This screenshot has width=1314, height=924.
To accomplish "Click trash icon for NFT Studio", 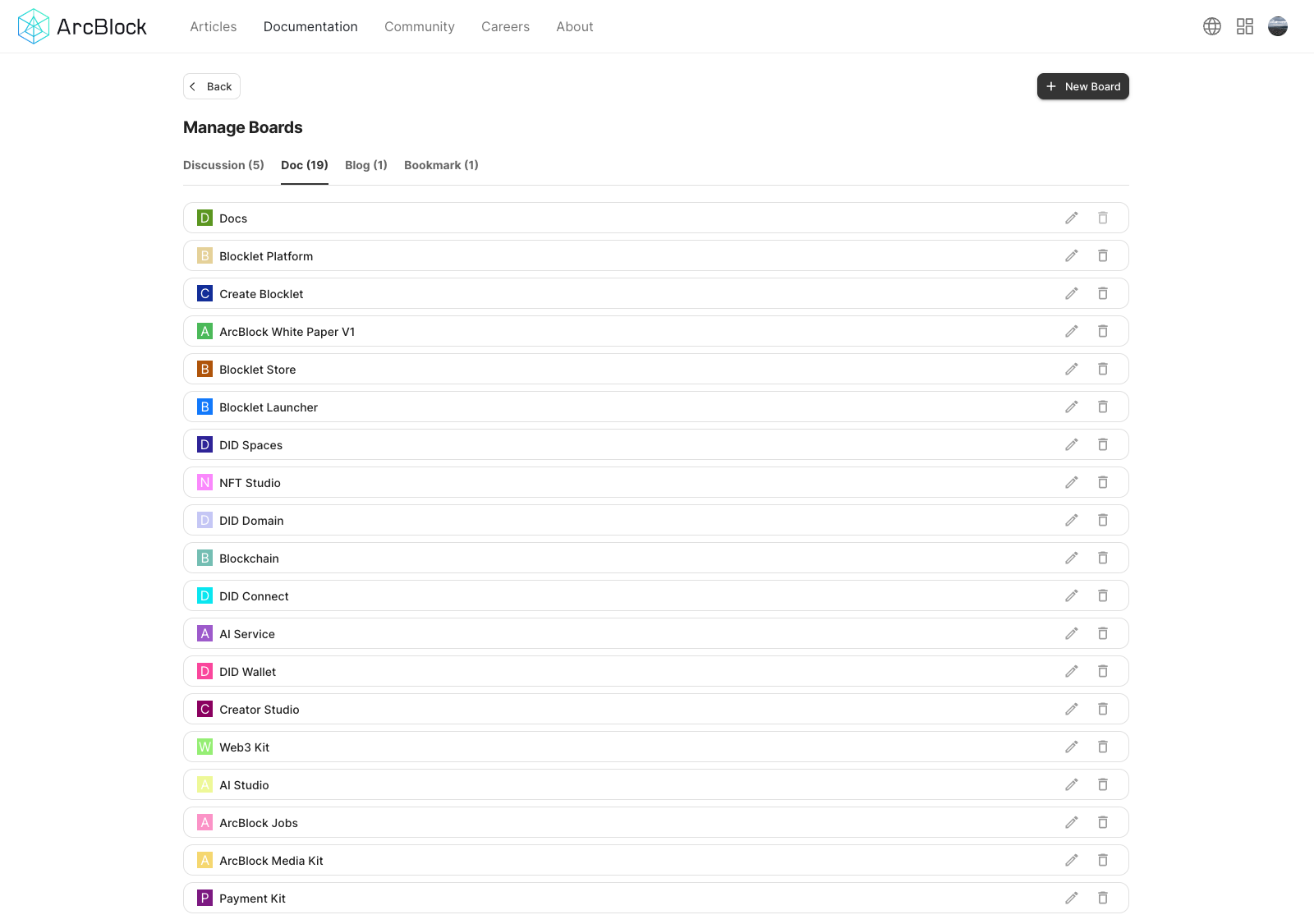I will pyautogui.click(x=1103, y=483).
